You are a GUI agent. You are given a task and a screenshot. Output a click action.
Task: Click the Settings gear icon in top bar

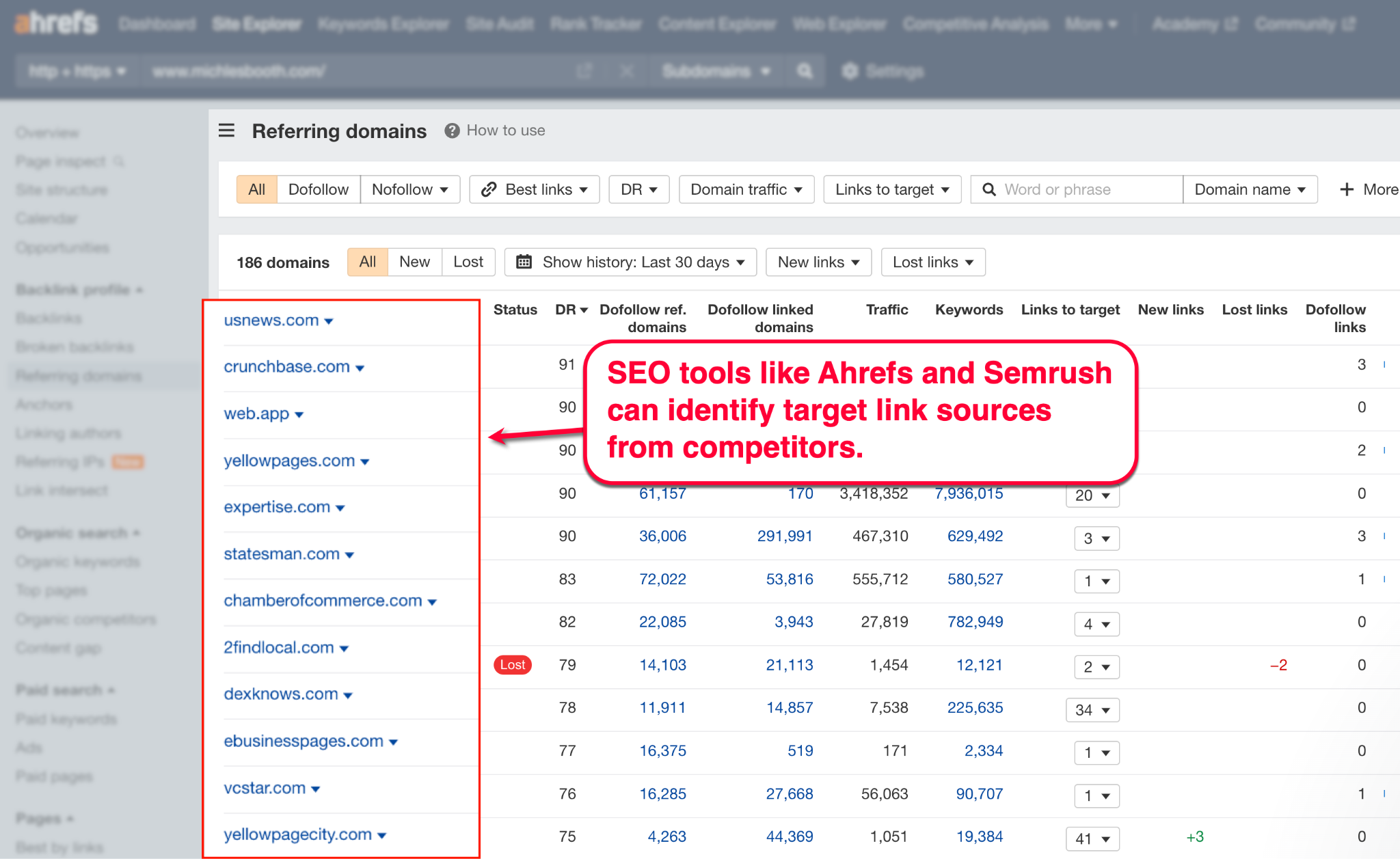[849, 71]
